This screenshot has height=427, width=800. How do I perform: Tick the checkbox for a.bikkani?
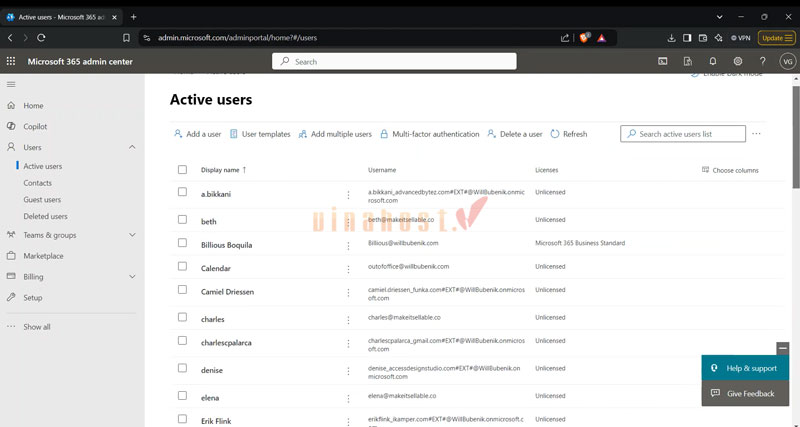pos(182,192)
